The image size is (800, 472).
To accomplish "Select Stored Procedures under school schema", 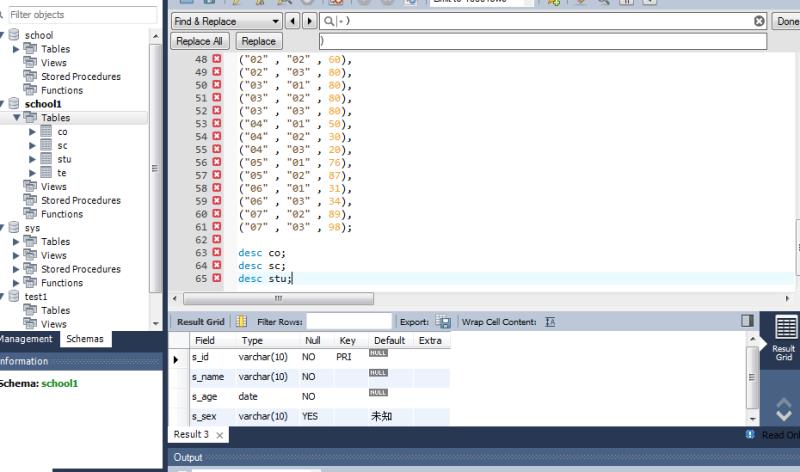I will (x=81, y=76).
